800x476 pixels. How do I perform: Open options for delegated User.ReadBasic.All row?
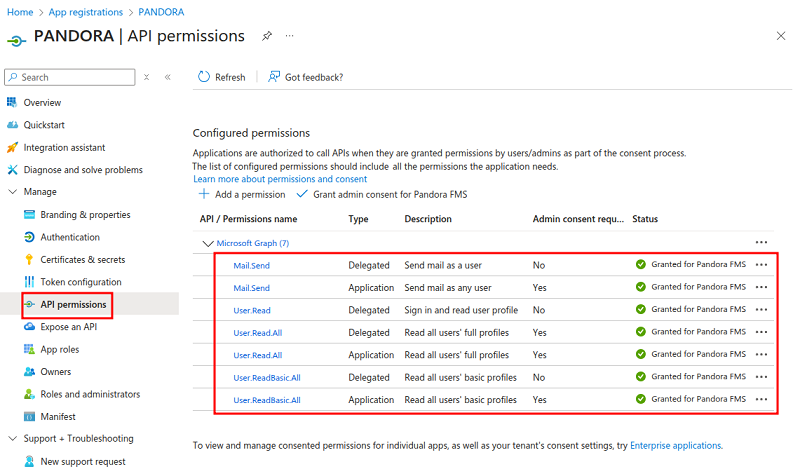[x=761, y=377]
